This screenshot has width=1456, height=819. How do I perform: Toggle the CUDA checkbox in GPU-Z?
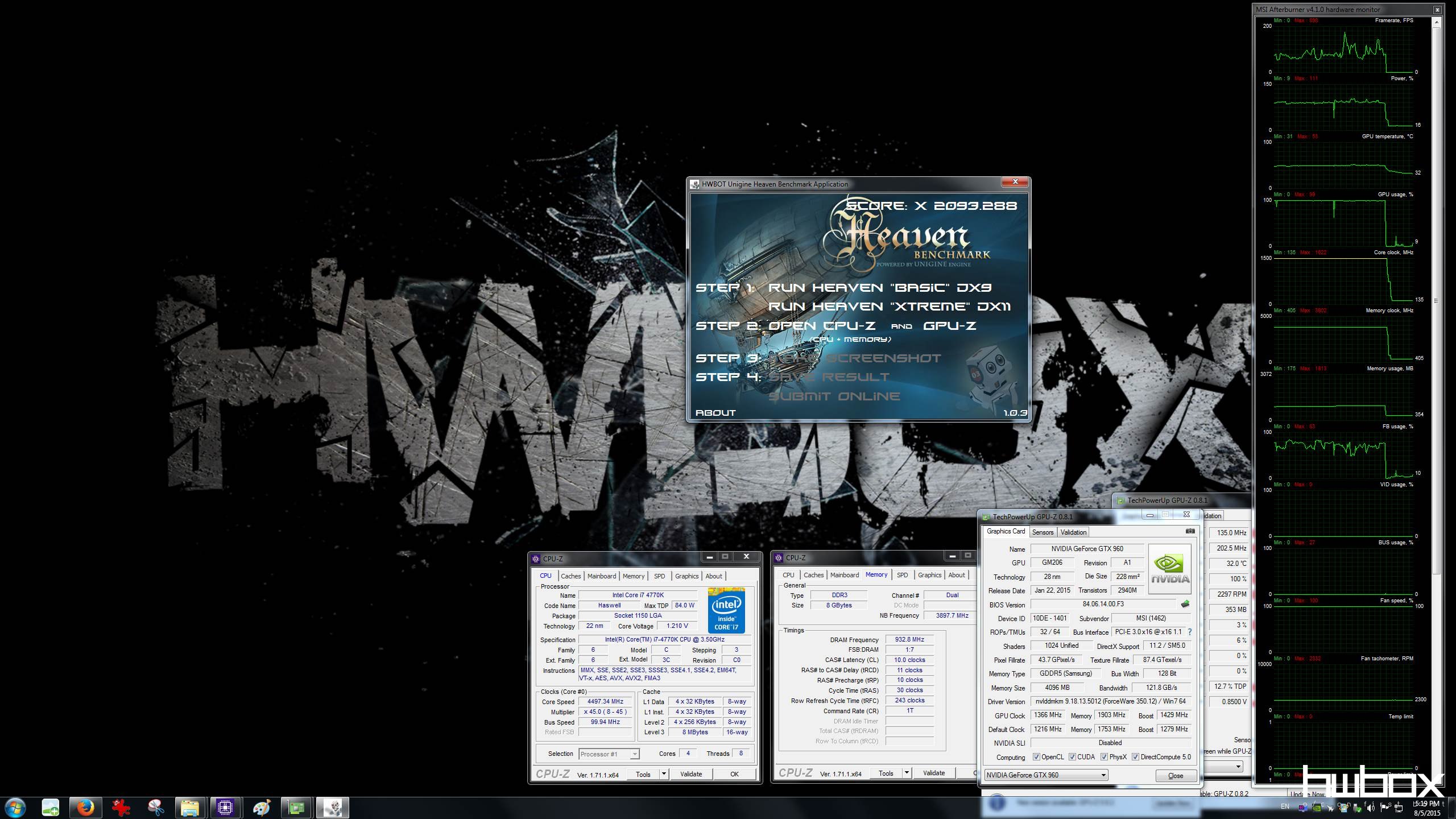coord(1072,757)
